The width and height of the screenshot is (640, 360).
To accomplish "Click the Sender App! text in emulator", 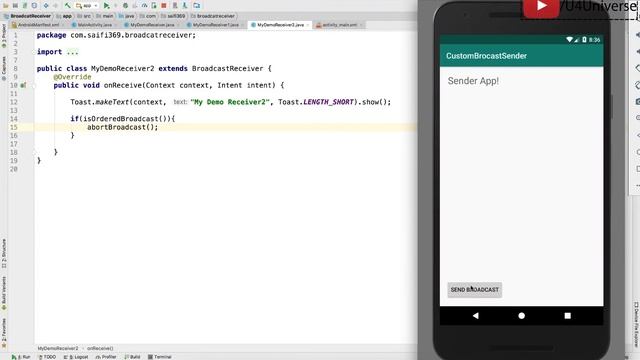I will 473,81.
